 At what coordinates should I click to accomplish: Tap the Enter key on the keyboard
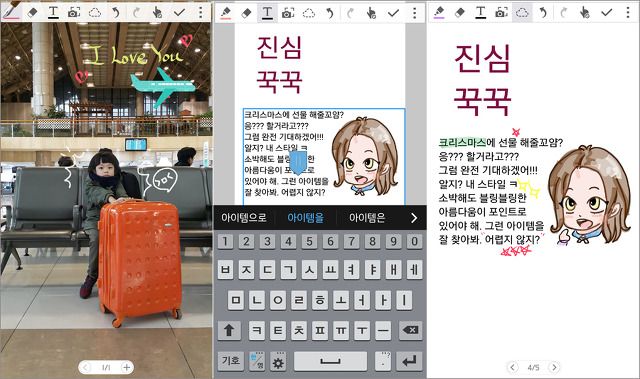click(x=409, y=361)
